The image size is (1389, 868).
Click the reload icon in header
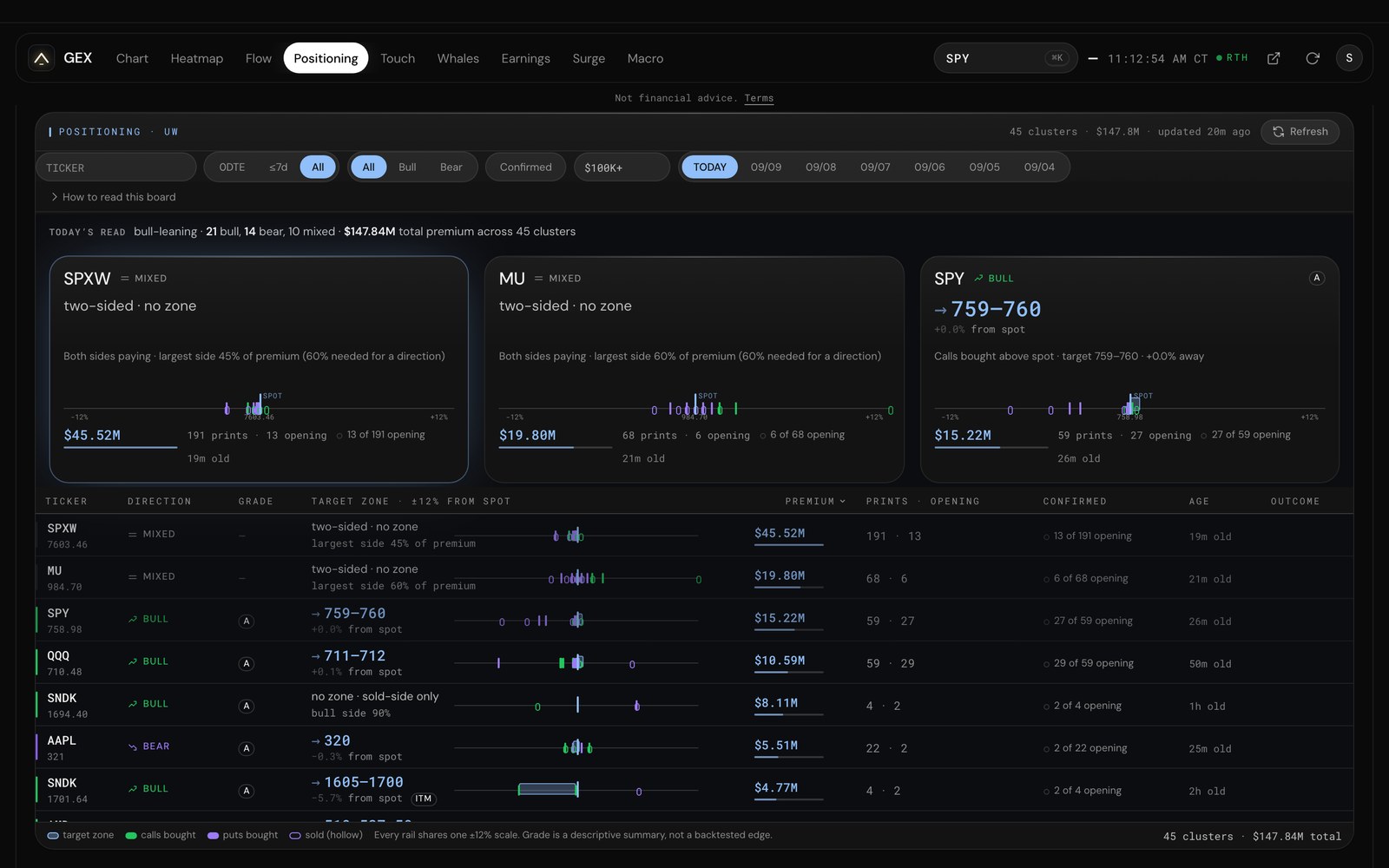coord(1313,58)
